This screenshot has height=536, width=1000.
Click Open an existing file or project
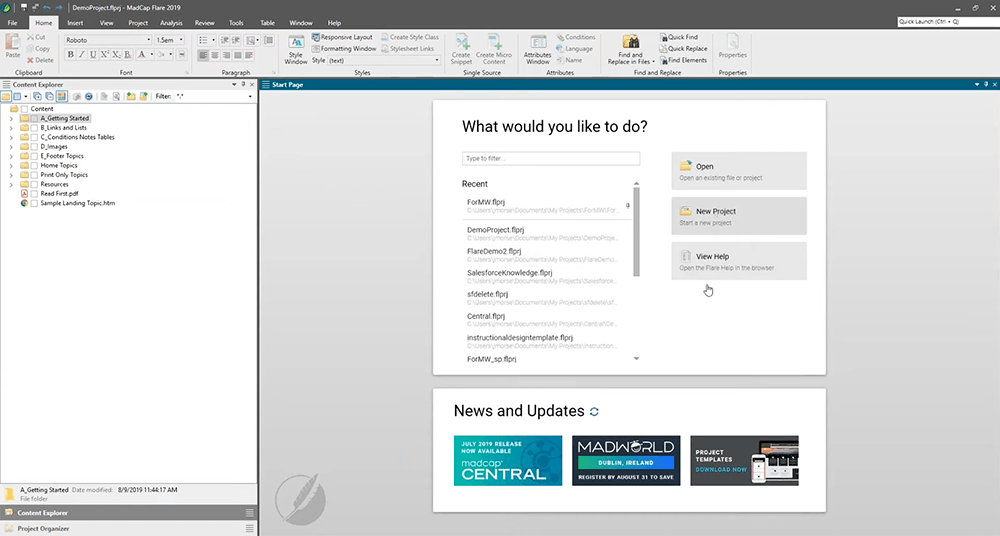coord(739,171)
